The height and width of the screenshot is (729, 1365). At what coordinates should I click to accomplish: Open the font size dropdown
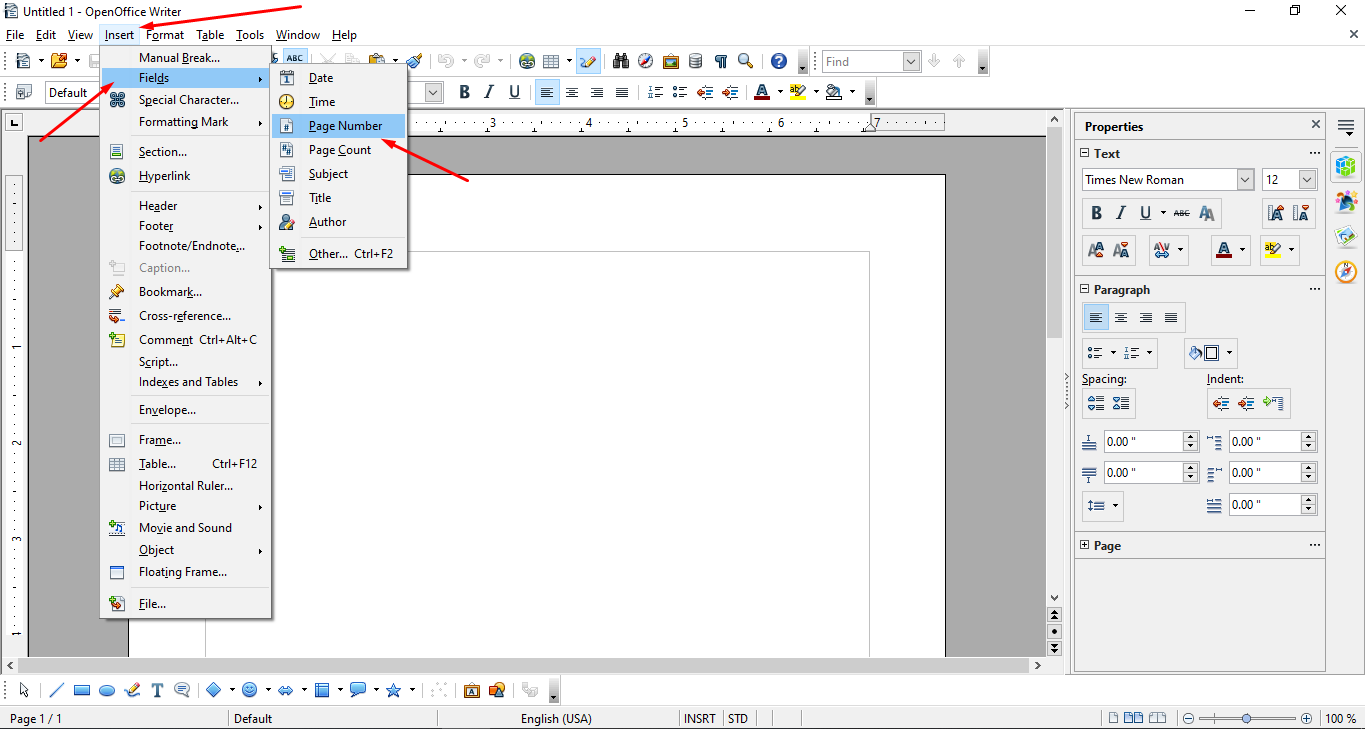pyautogui.click(x=1304, y=179)
